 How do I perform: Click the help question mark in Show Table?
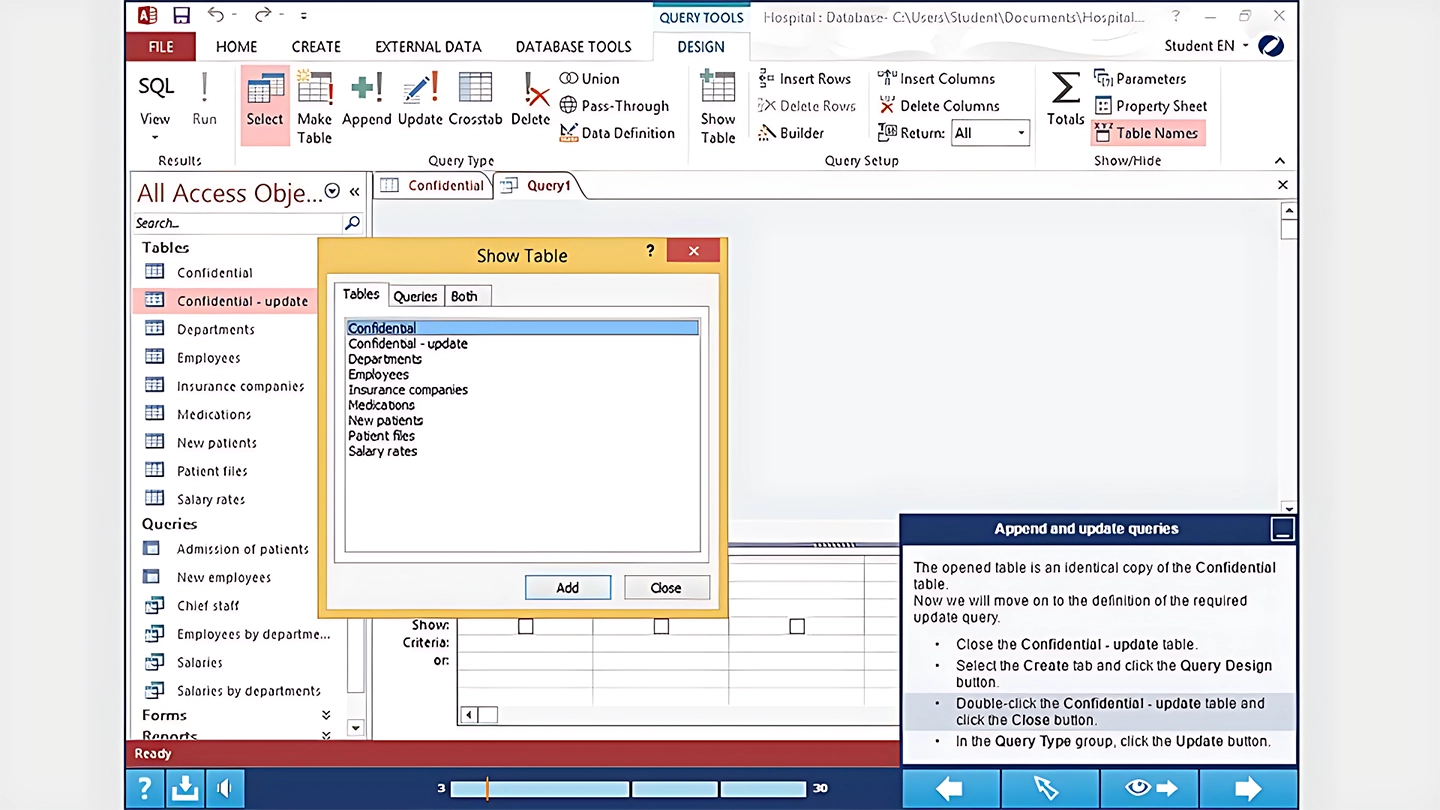click(x=650, y=251)
